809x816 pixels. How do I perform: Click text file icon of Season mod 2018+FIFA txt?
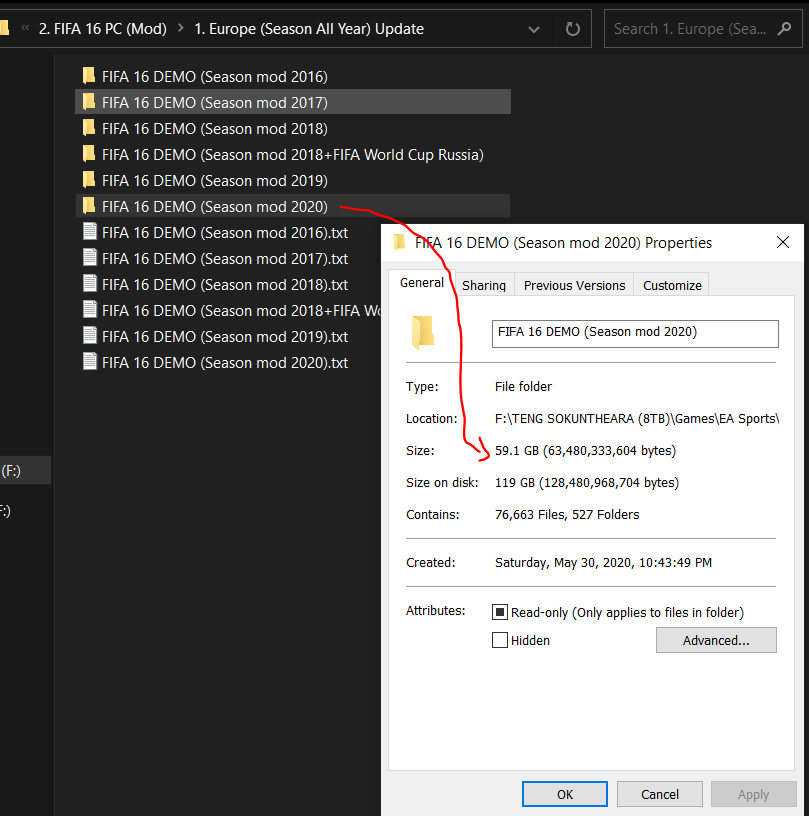click(89, 310)
